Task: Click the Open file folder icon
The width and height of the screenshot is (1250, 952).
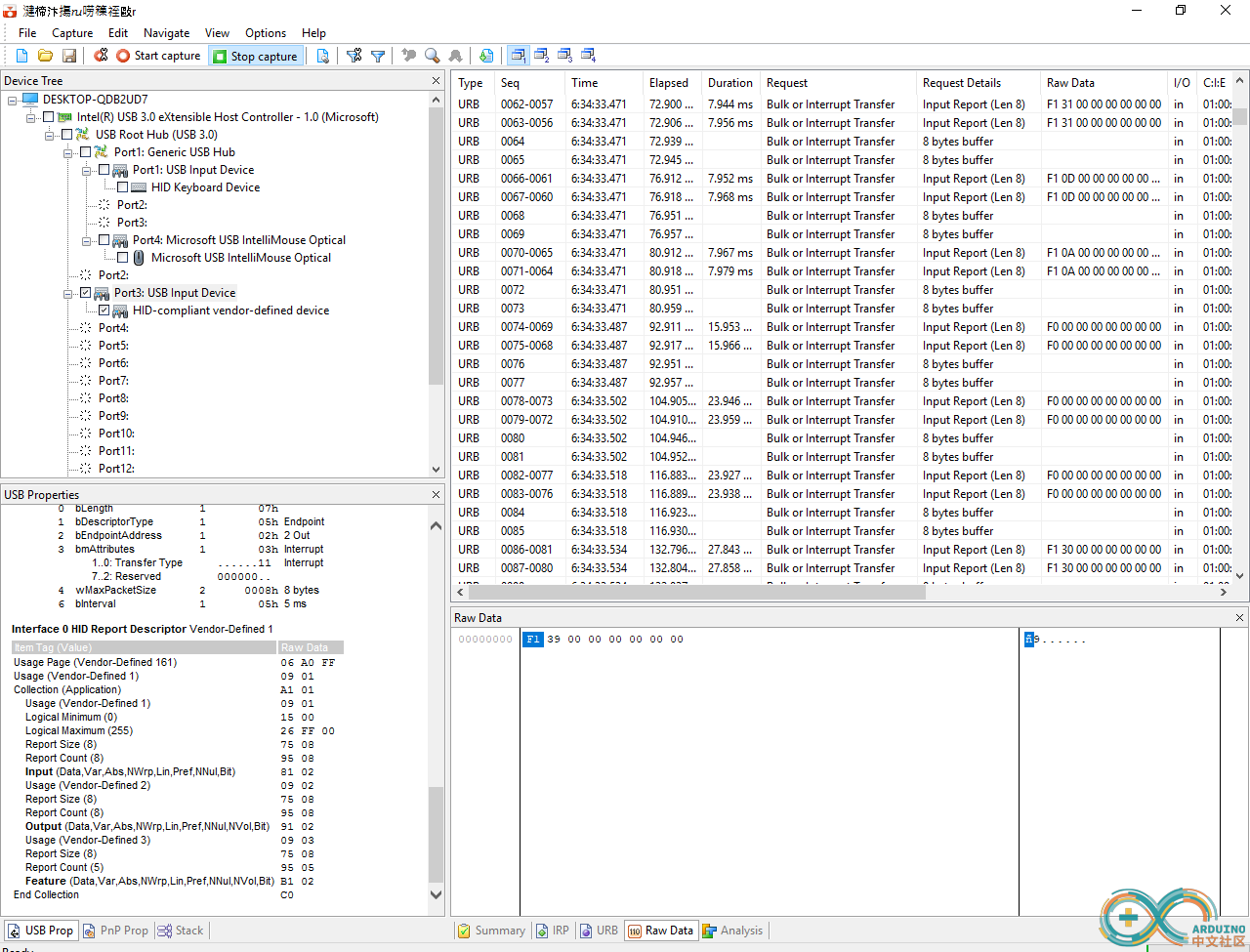Action: [x=45, y=56]
